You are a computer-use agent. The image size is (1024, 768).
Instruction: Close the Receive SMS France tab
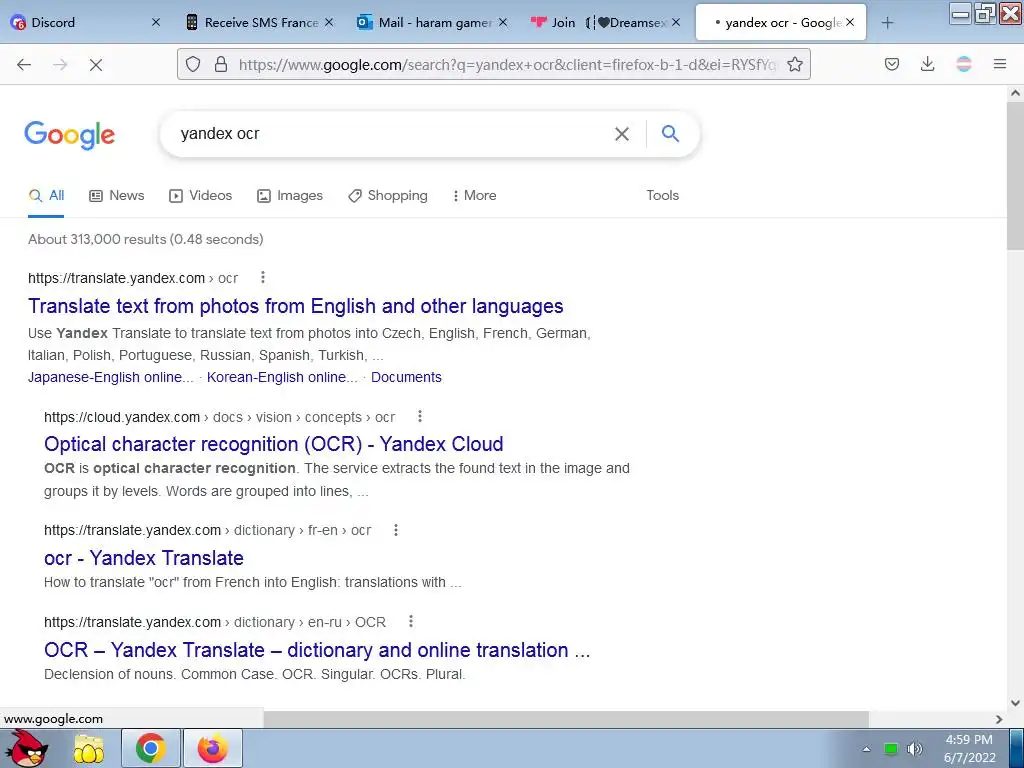coord(329,23)
